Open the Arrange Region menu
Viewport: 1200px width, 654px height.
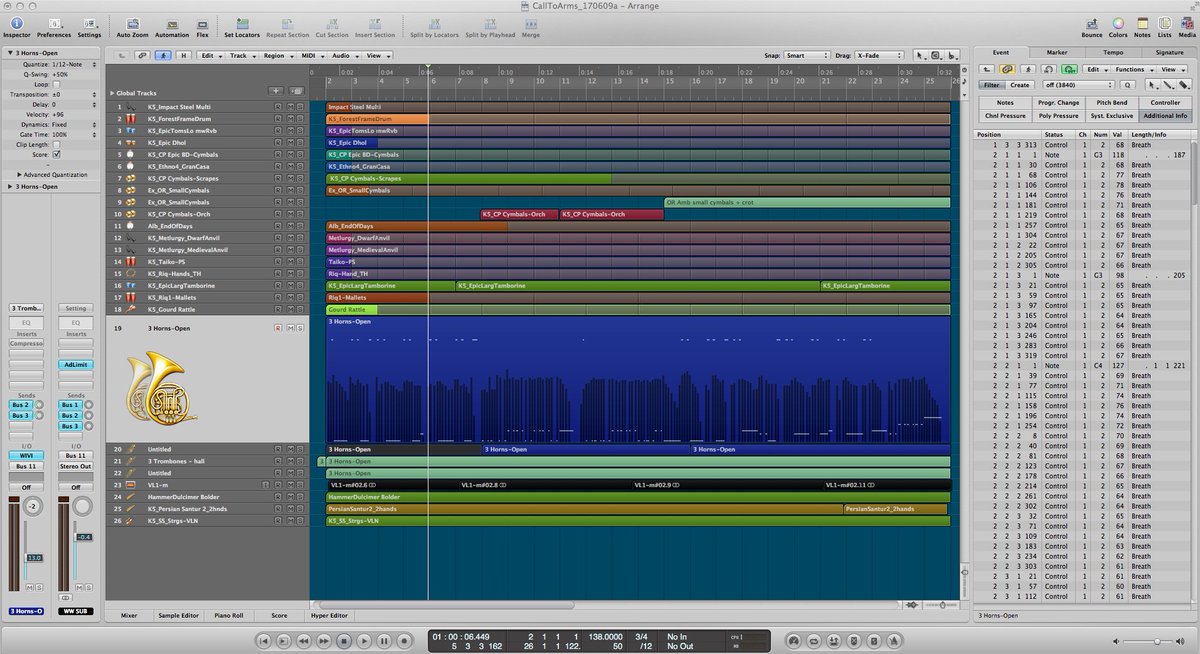276,56
